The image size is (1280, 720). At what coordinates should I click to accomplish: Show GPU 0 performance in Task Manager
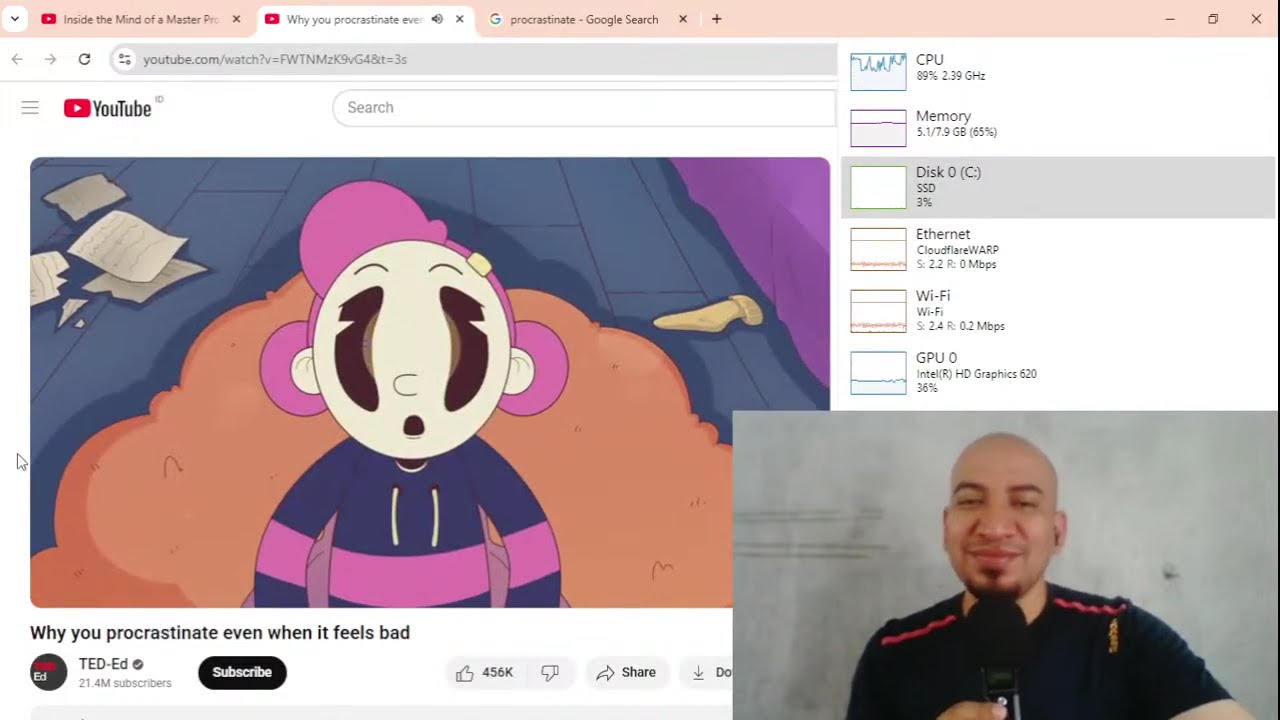(1058, 372)
